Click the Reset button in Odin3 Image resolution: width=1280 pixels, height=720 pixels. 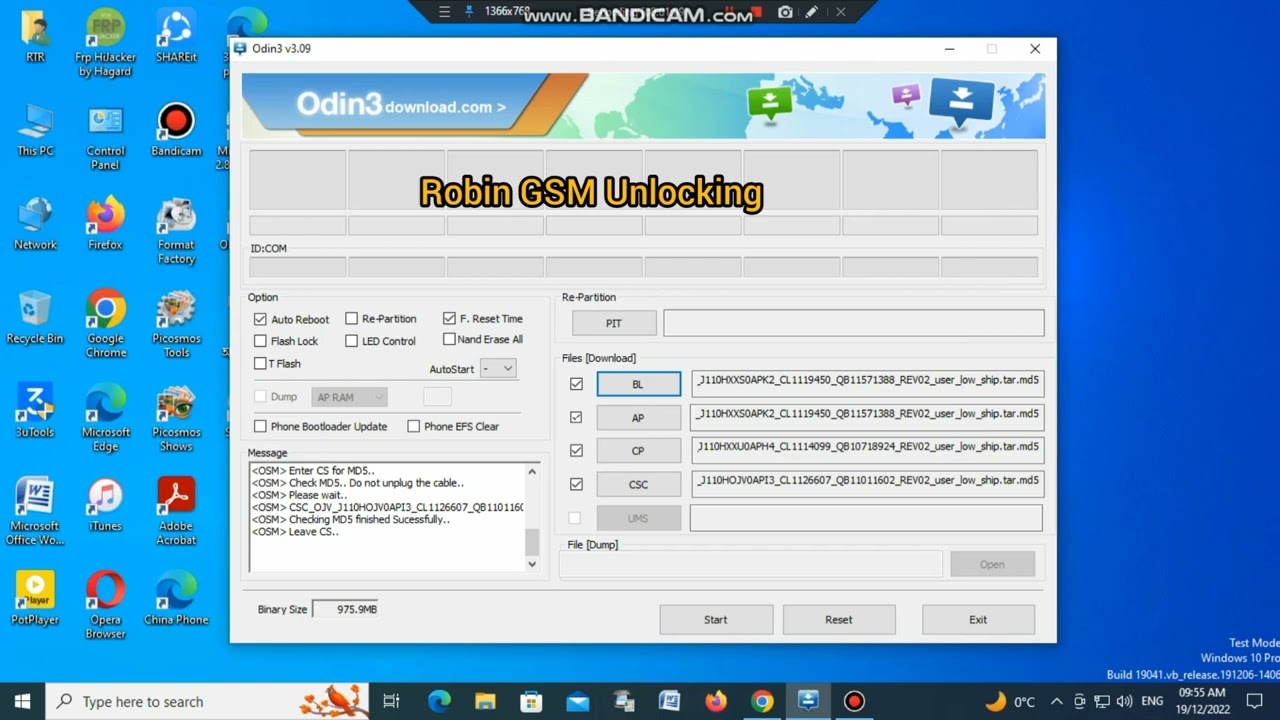839,619
